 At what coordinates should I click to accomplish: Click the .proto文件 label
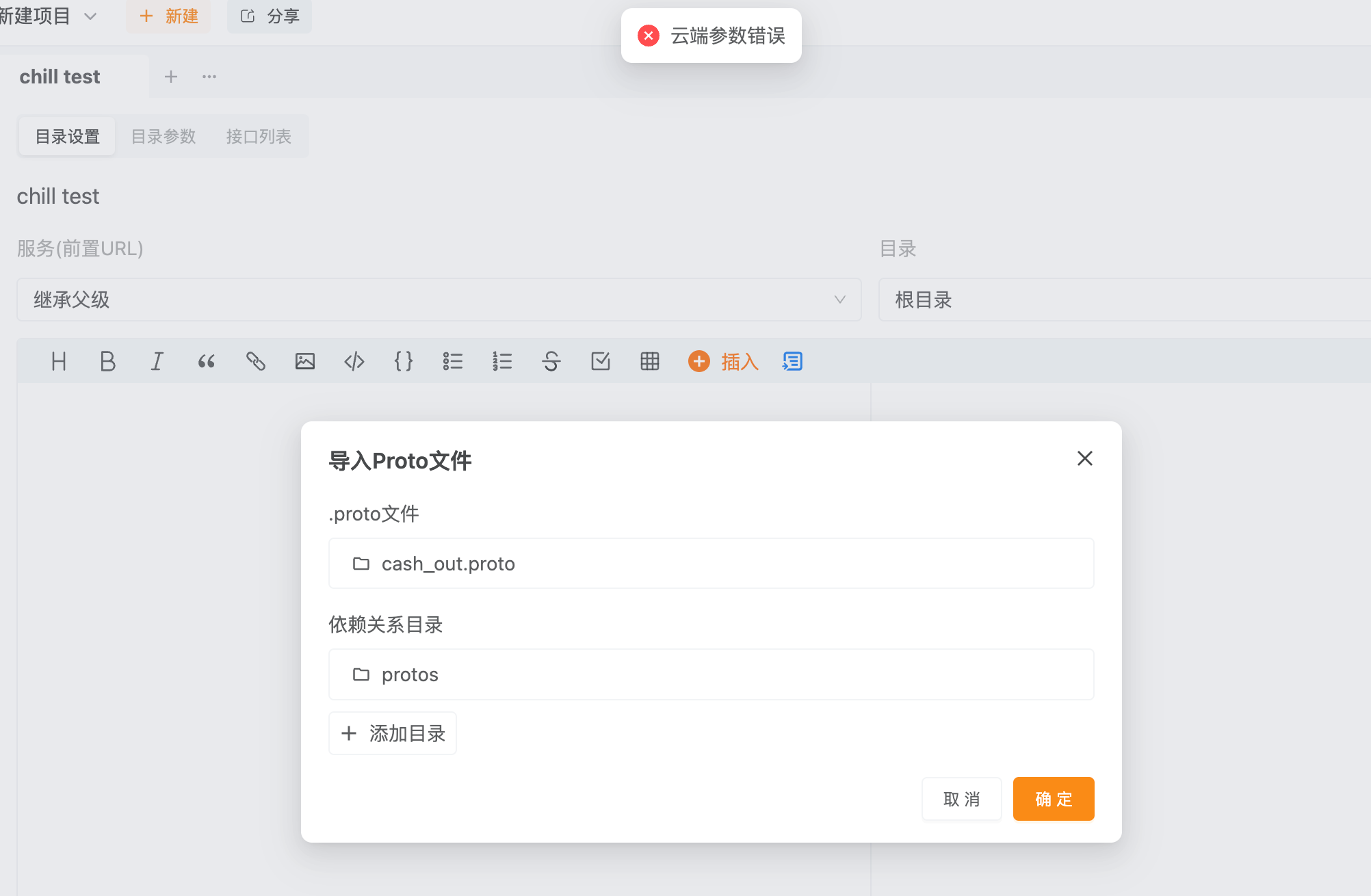point(374,514)
